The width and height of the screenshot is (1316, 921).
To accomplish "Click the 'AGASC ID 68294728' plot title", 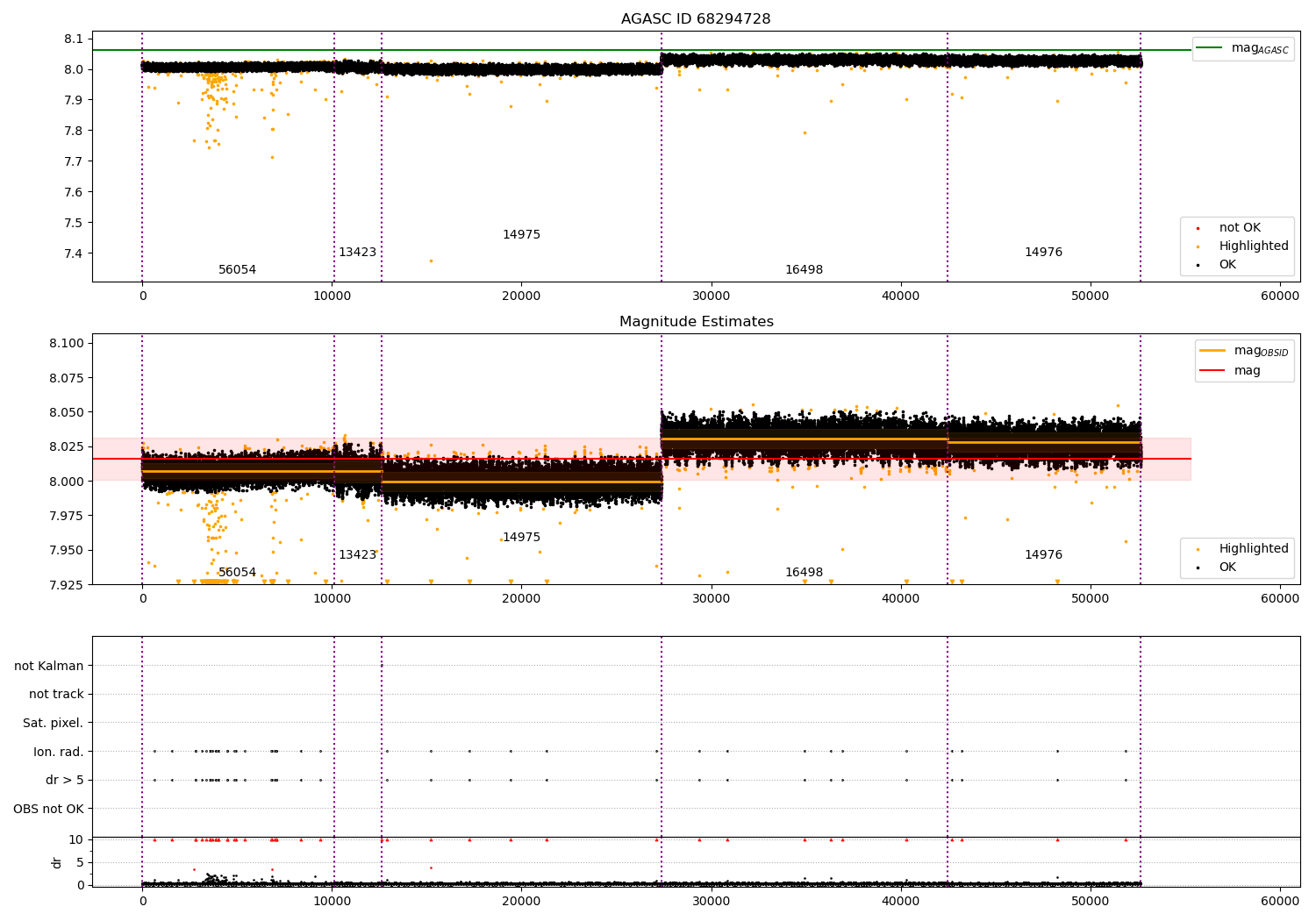I will [x=696, y=19].
